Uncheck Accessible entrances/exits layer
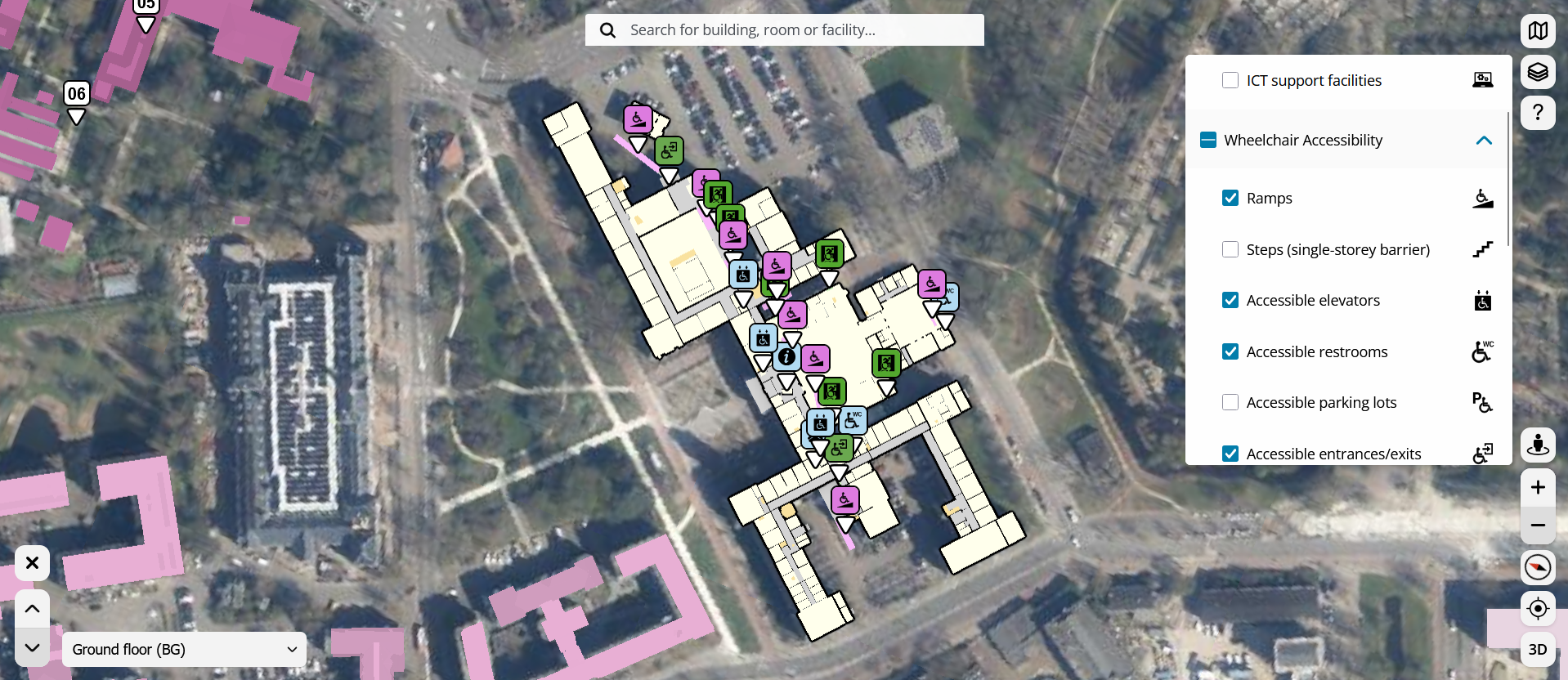 click(1230, 454)
